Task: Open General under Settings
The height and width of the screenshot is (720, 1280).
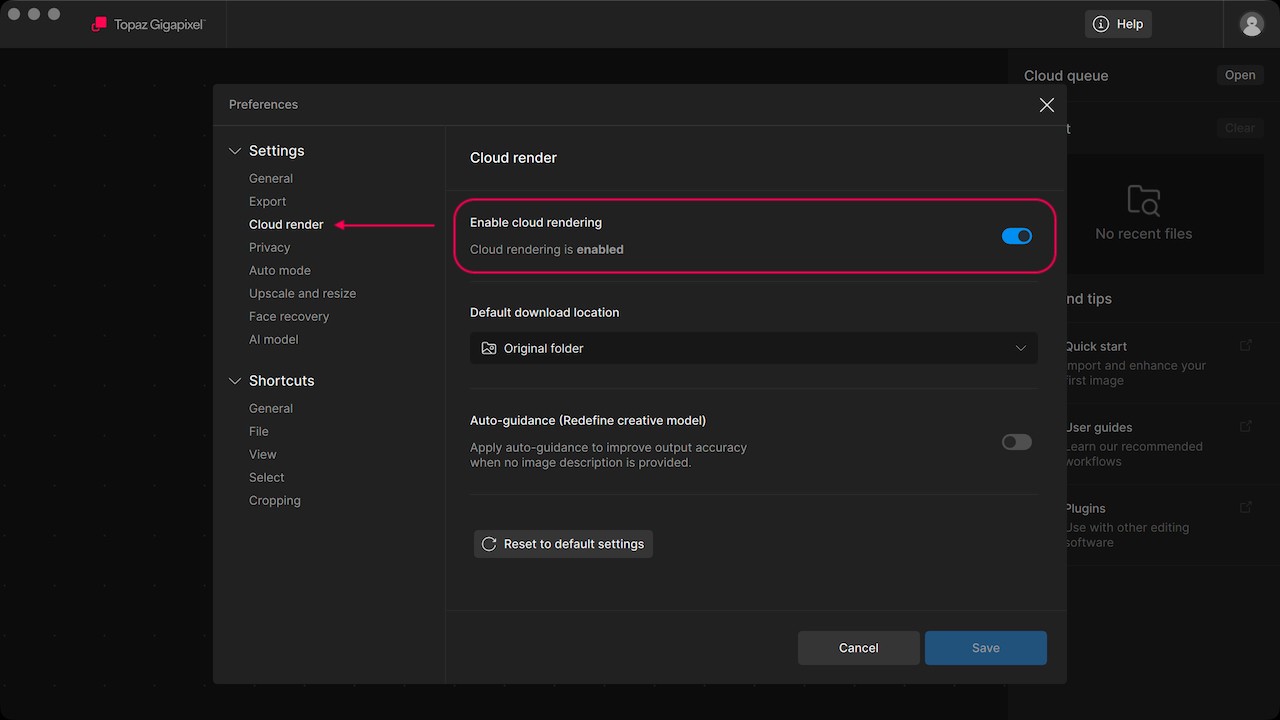Action: (271, 178)
